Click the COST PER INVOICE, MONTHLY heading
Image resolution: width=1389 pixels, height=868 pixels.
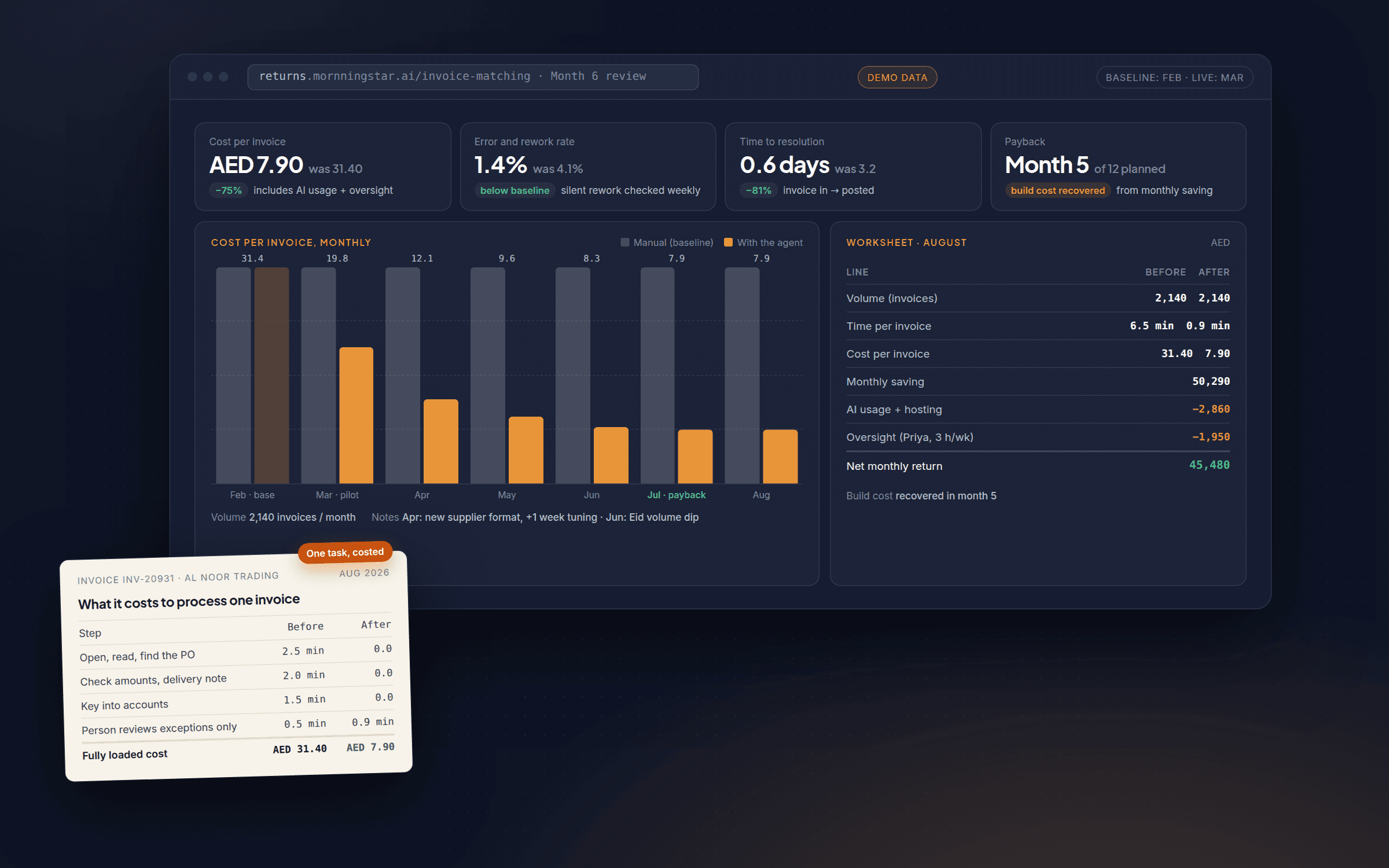point(291,242)
